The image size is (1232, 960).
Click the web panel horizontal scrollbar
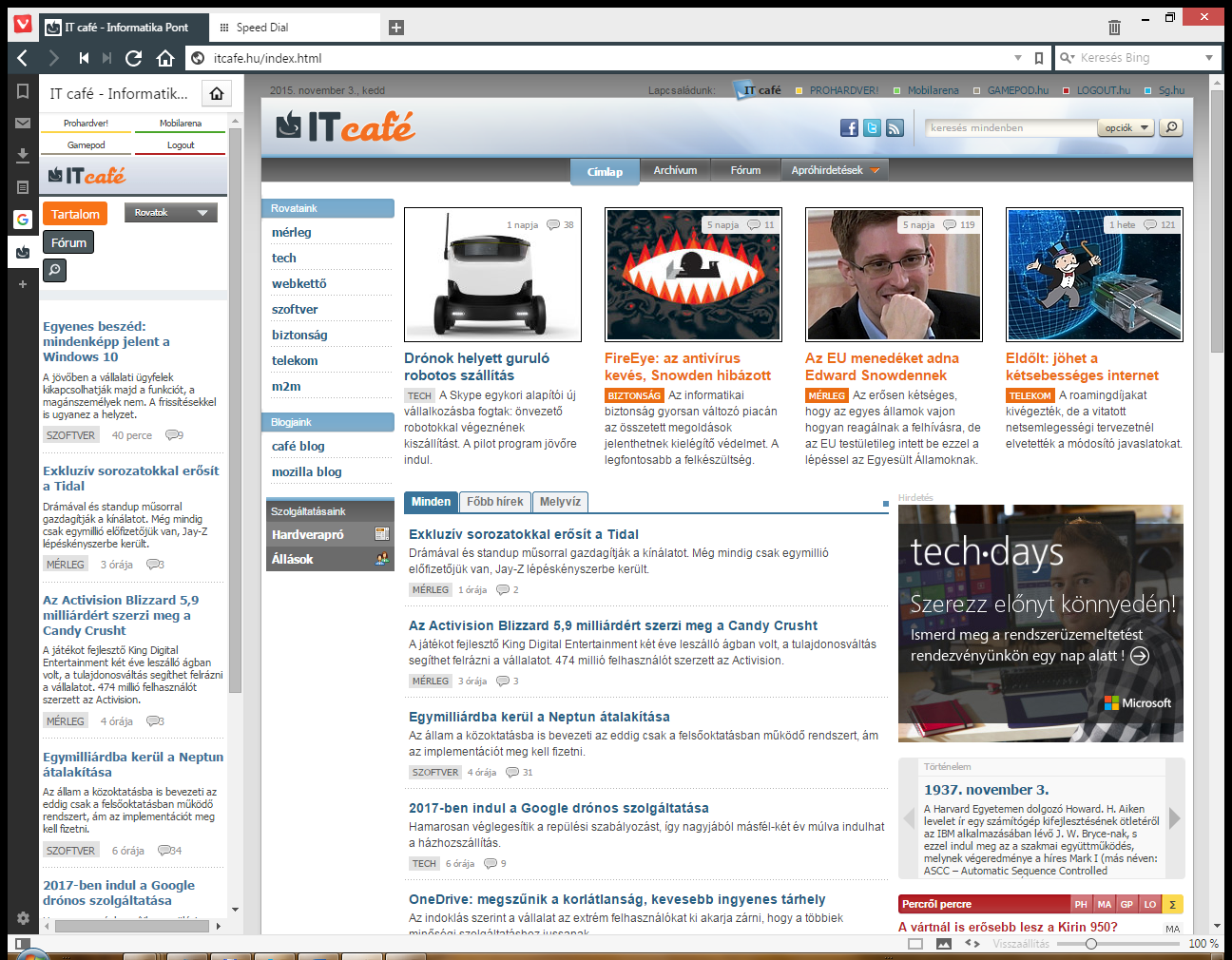coord(130,926)
